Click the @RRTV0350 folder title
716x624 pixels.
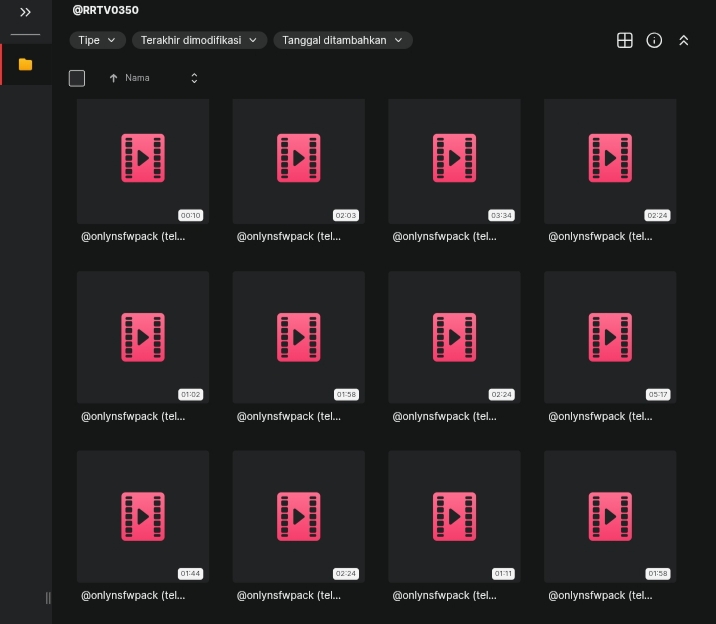pyautogui.click(x=105, y=10)
